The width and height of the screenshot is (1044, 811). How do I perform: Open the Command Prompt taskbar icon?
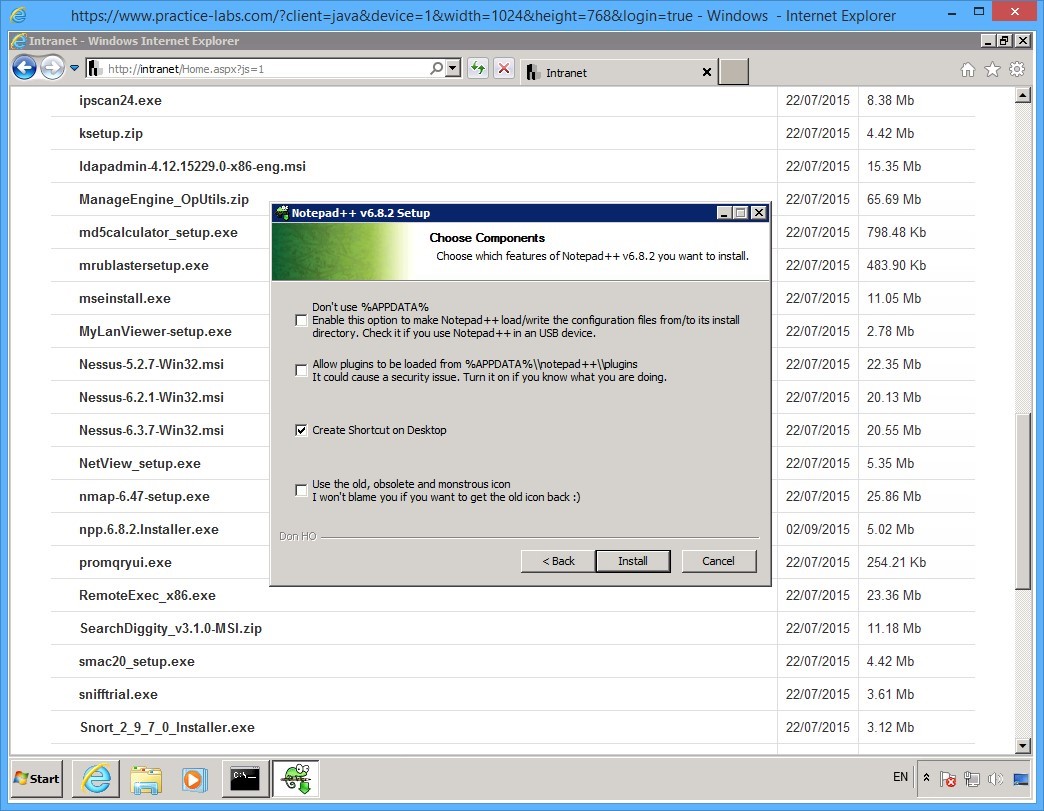click(x=245, y=779)
